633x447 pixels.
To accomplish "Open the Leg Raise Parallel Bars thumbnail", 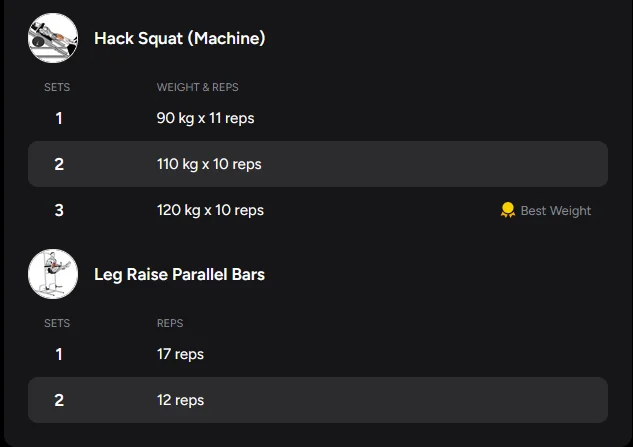I will (x=53, y=274).
